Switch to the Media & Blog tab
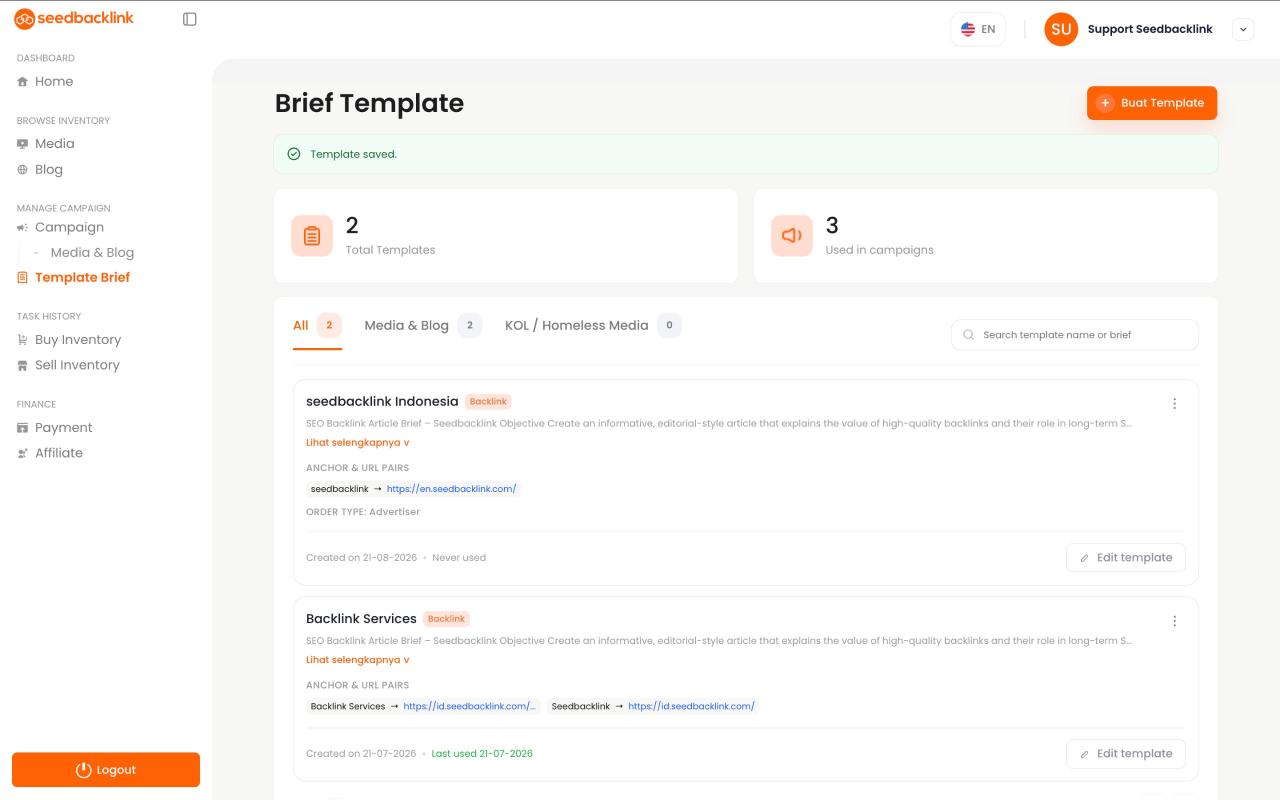Viewport: 1280px width, 800px height. pyautogui.click(x=423, y=325)
